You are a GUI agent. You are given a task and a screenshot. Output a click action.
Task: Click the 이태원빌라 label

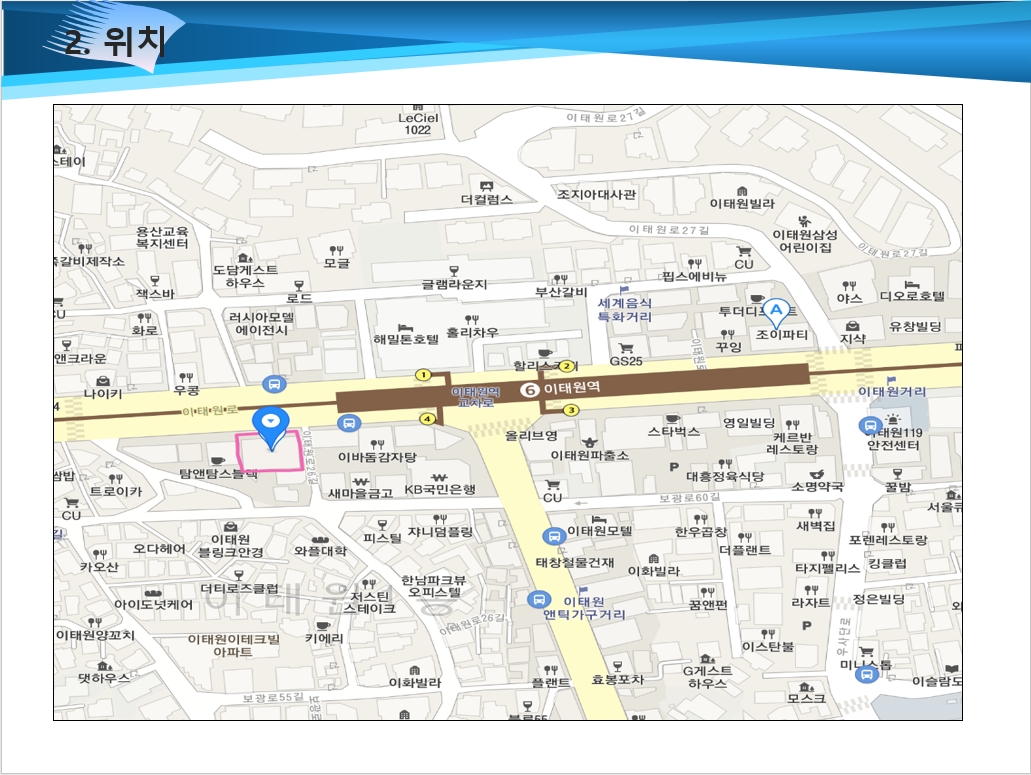tap(742, 204)
